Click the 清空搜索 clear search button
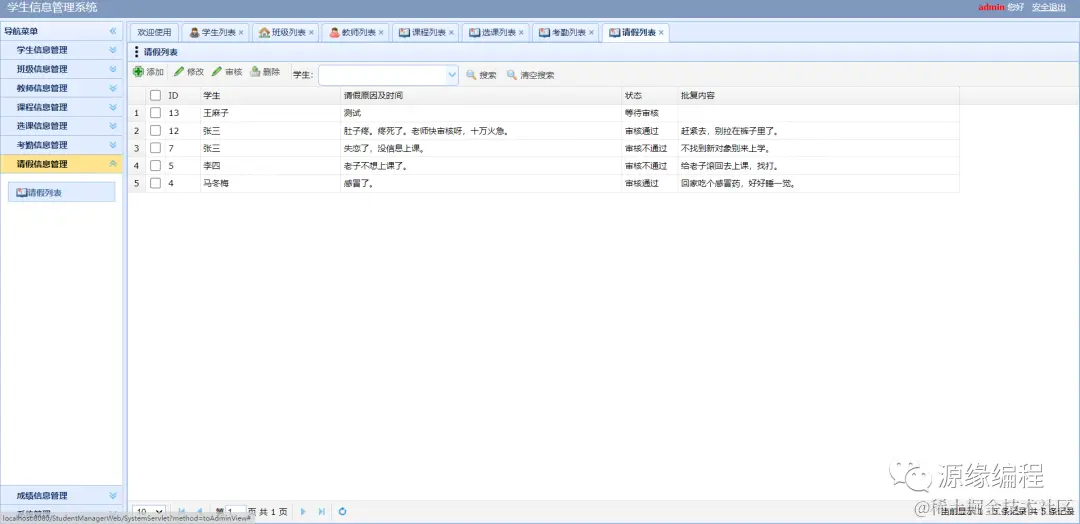The height and width of the screenshot is (524, 1080). (530, 75)
